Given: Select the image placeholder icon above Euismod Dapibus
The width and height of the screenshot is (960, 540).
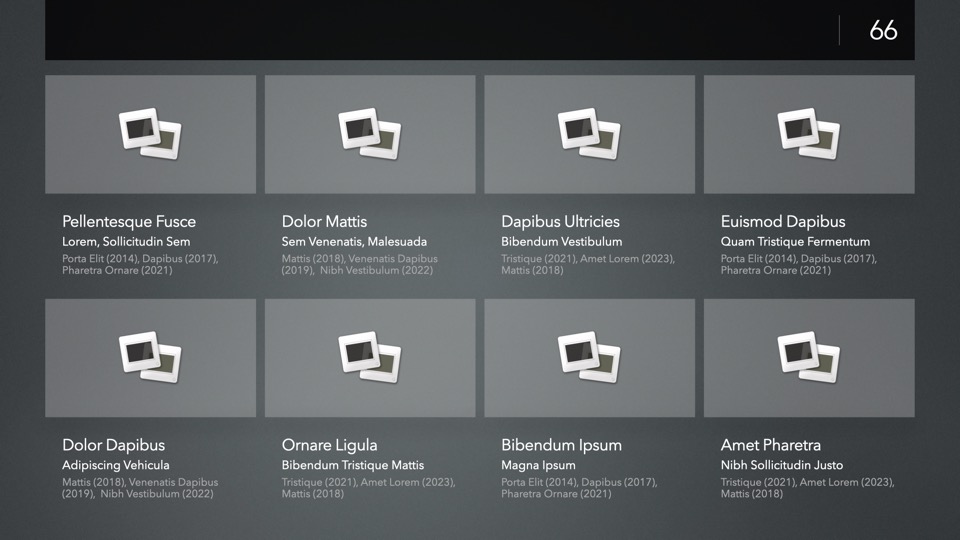Looking at the screenshot, I should pyautogui.click(x=808, y=134).
